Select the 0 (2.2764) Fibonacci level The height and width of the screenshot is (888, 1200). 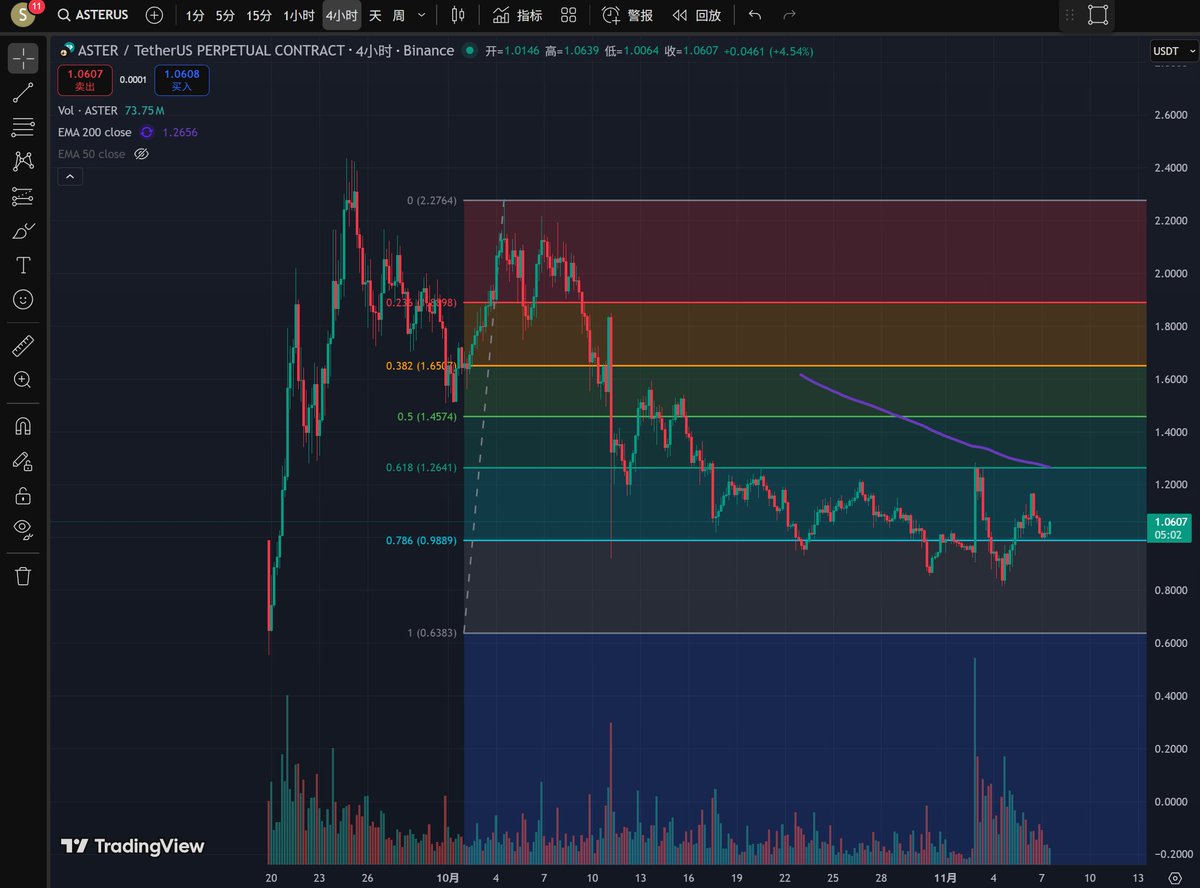[x=431, y=201]
